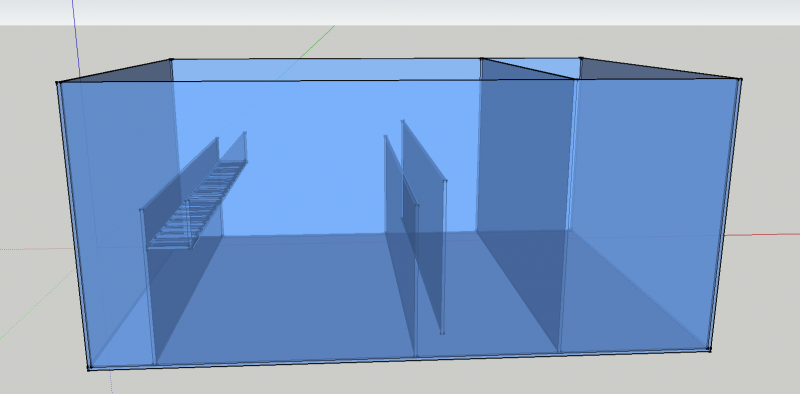Click the green axis line above tank
The image size is (800, 394).
(x=317, y=41)
